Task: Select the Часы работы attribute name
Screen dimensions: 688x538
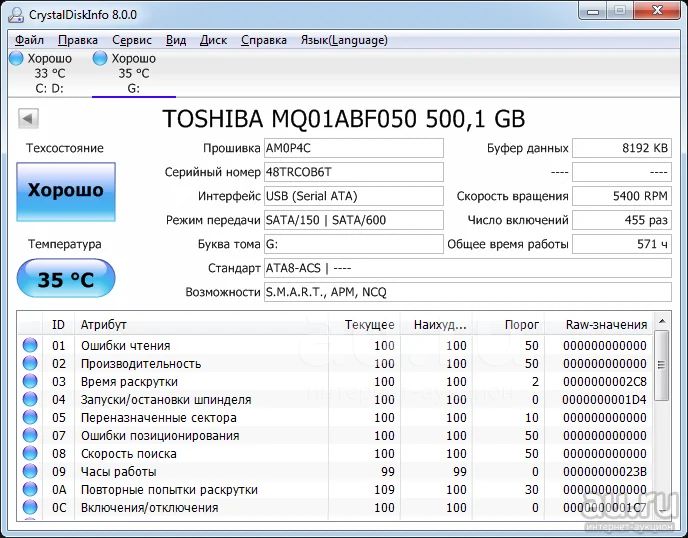Action: coord(118,472)
